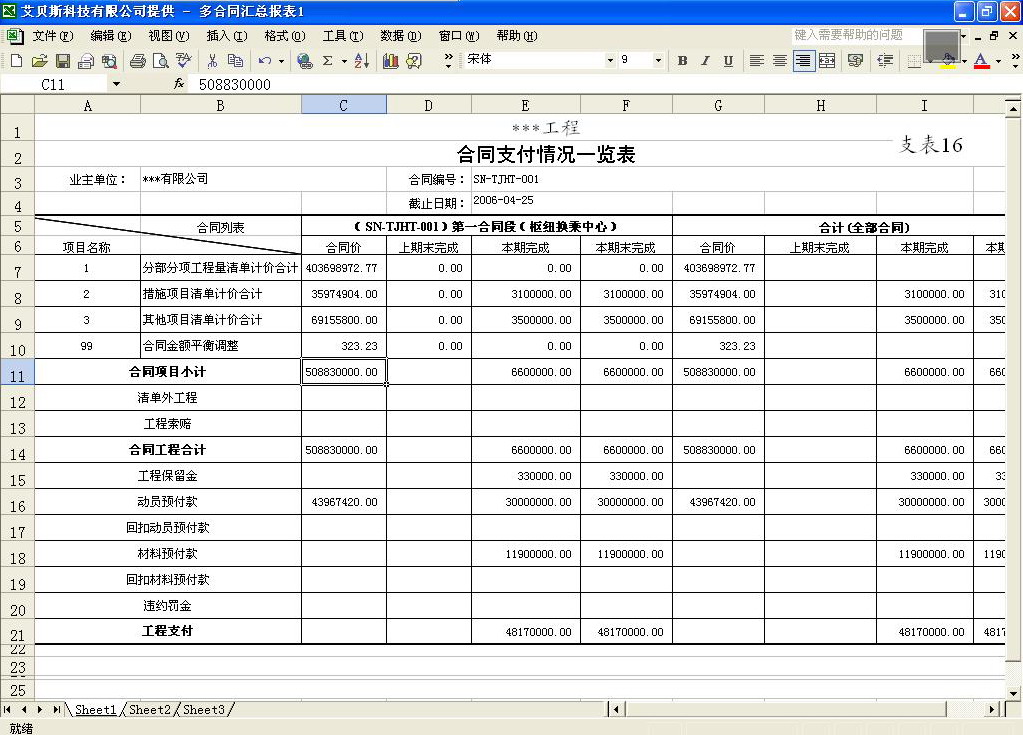Screen dimensions: 1023x735
Task: Open the 格式 menu
Action: [x=284, y=36]
